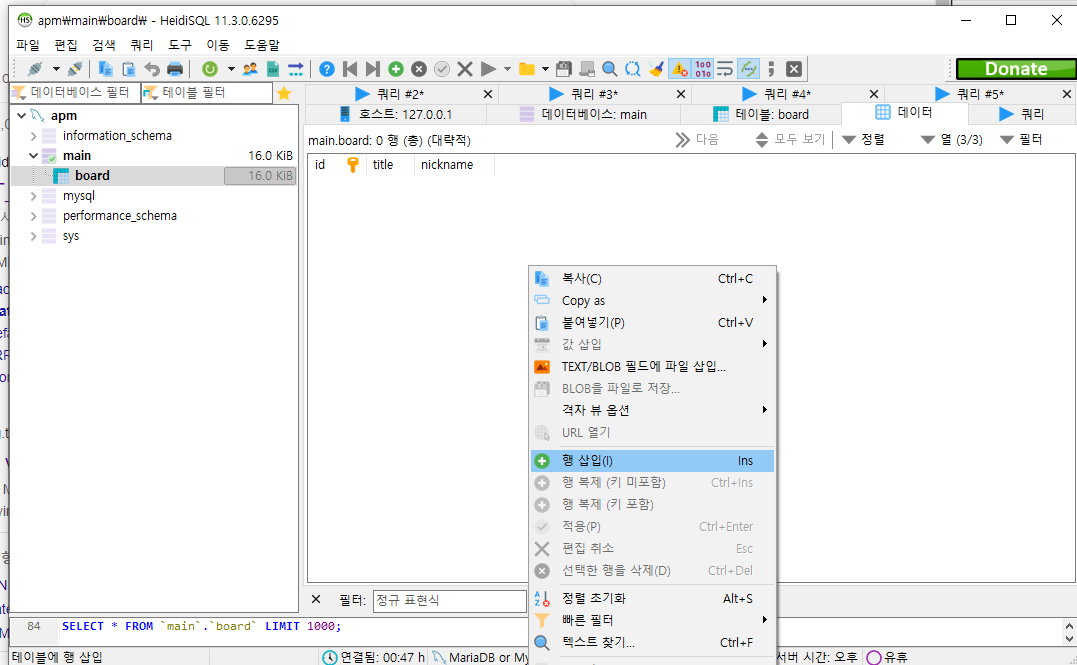1077x665 pixels.
Task: Open the 도구 menu
Action: click(180, 45)
